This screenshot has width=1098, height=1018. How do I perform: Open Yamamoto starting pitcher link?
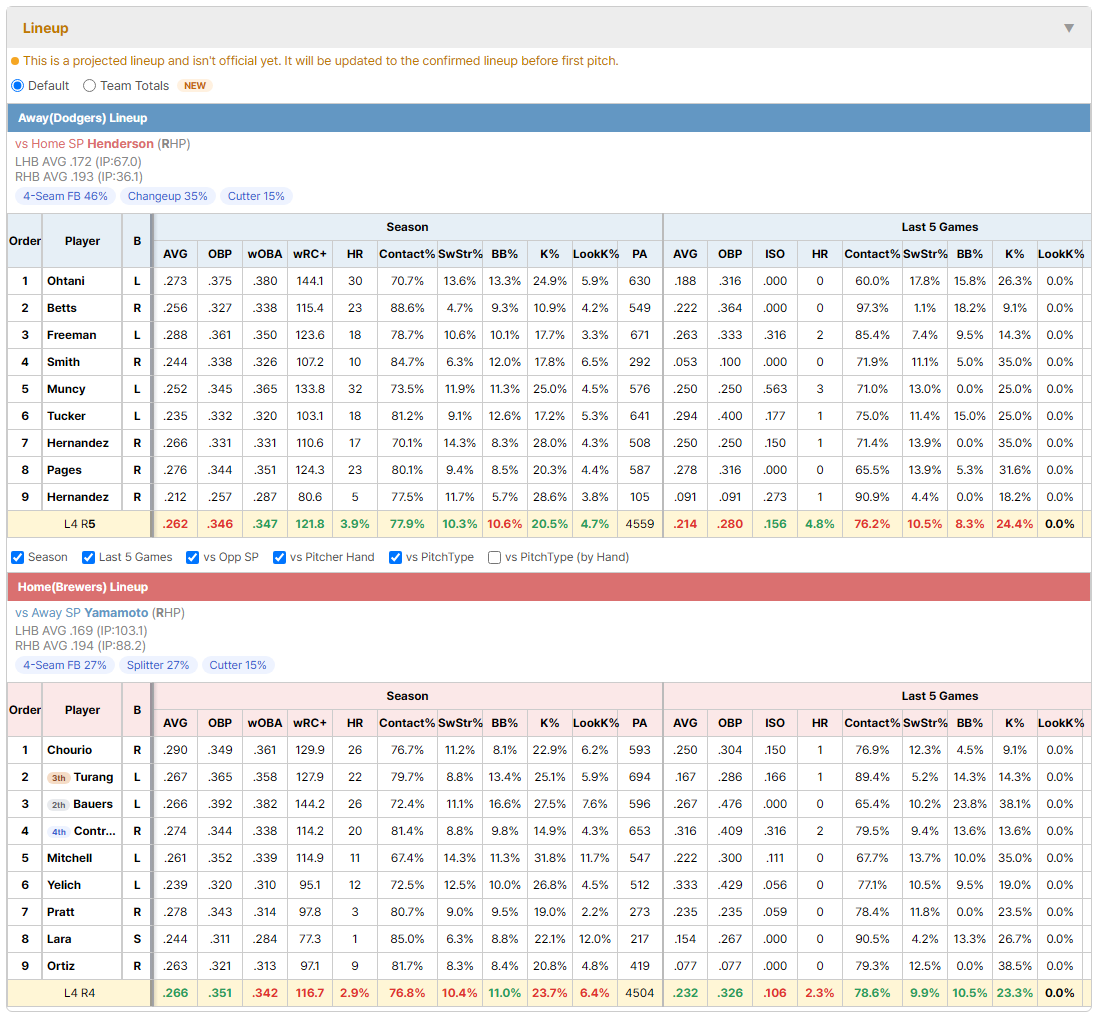116,613
